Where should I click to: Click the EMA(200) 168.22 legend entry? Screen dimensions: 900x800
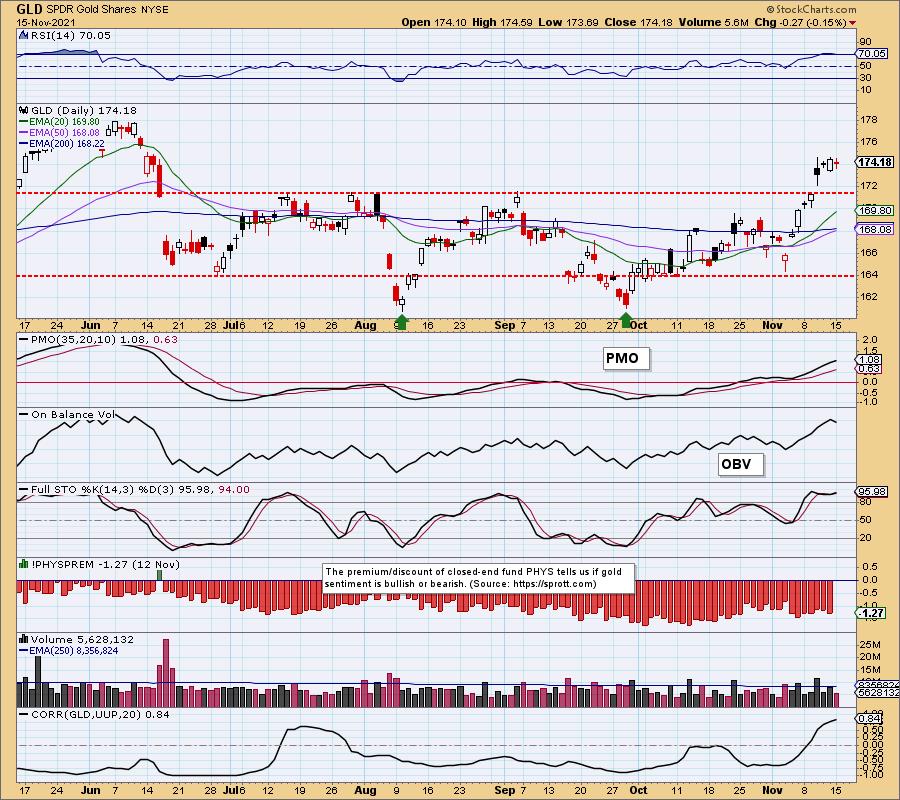[61, 143]
